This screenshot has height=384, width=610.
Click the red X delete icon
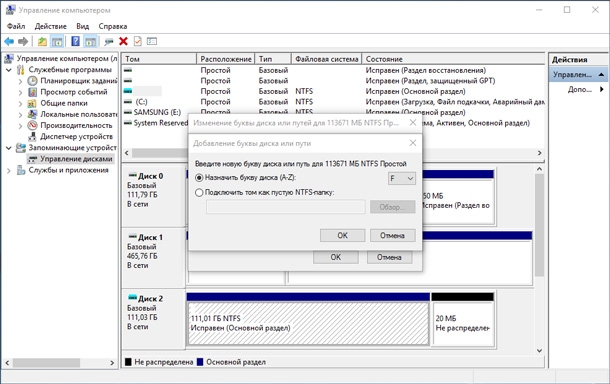point(123,41)
